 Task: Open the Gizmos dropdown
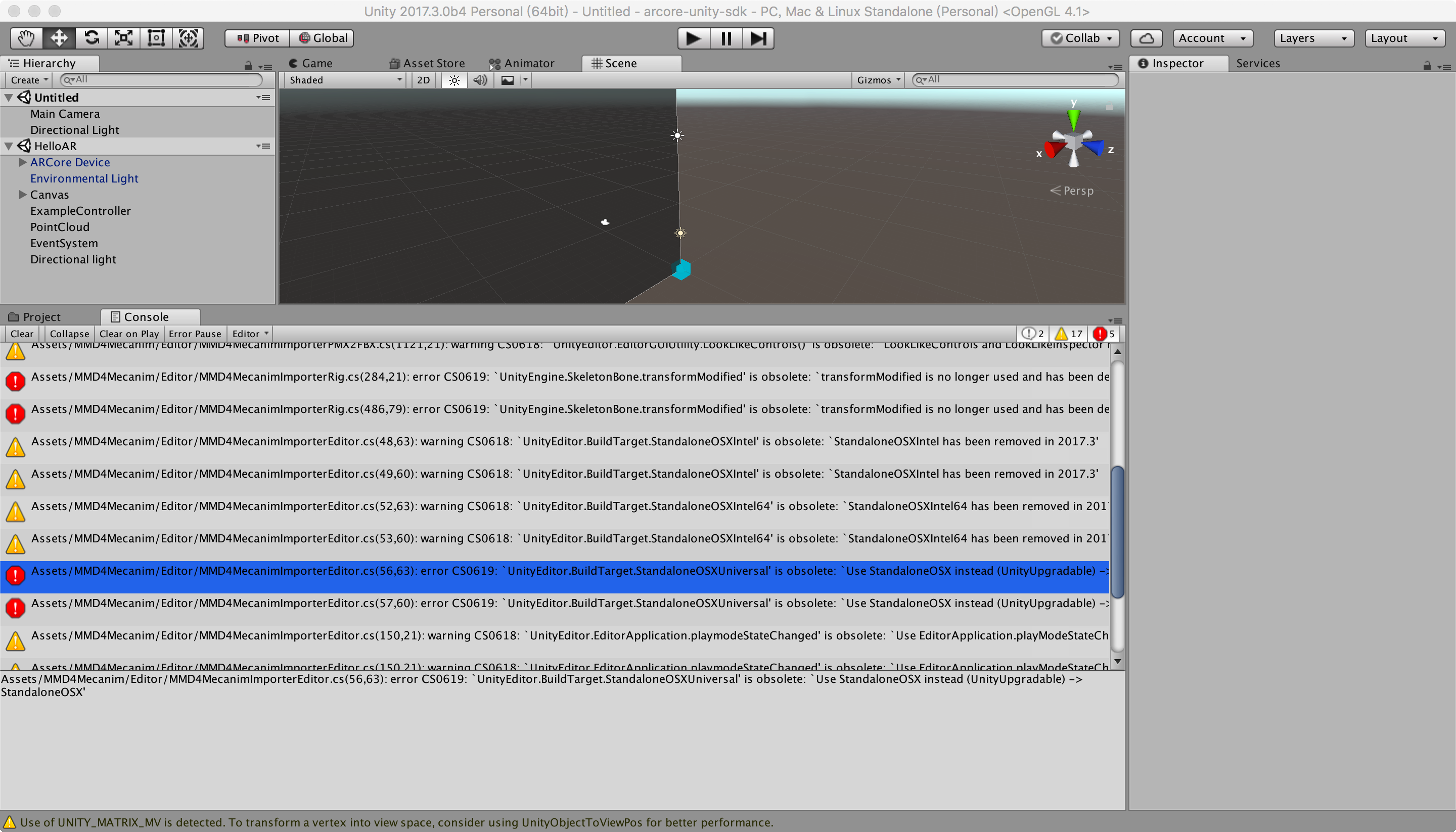tap(877, 80)
